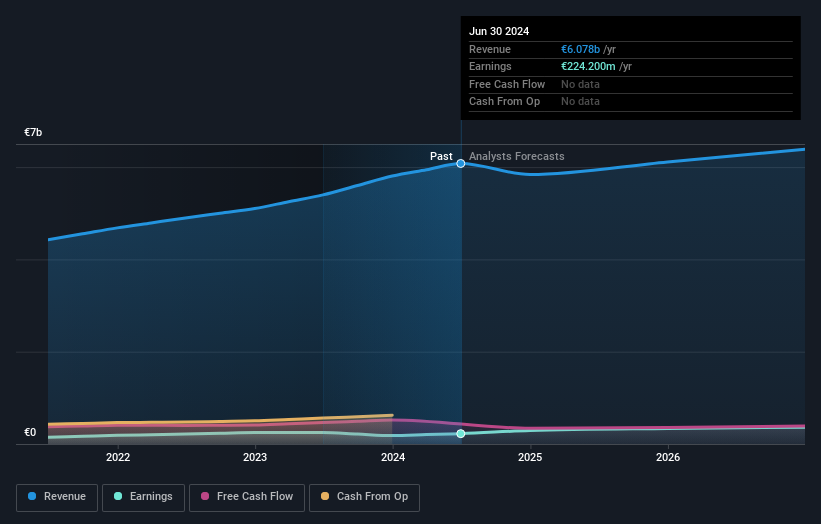Click the tooltip Earnings row label
Image resolution: width=821 pixels, height=524 pixels.
pyautogui.click(x=490, y=66)
